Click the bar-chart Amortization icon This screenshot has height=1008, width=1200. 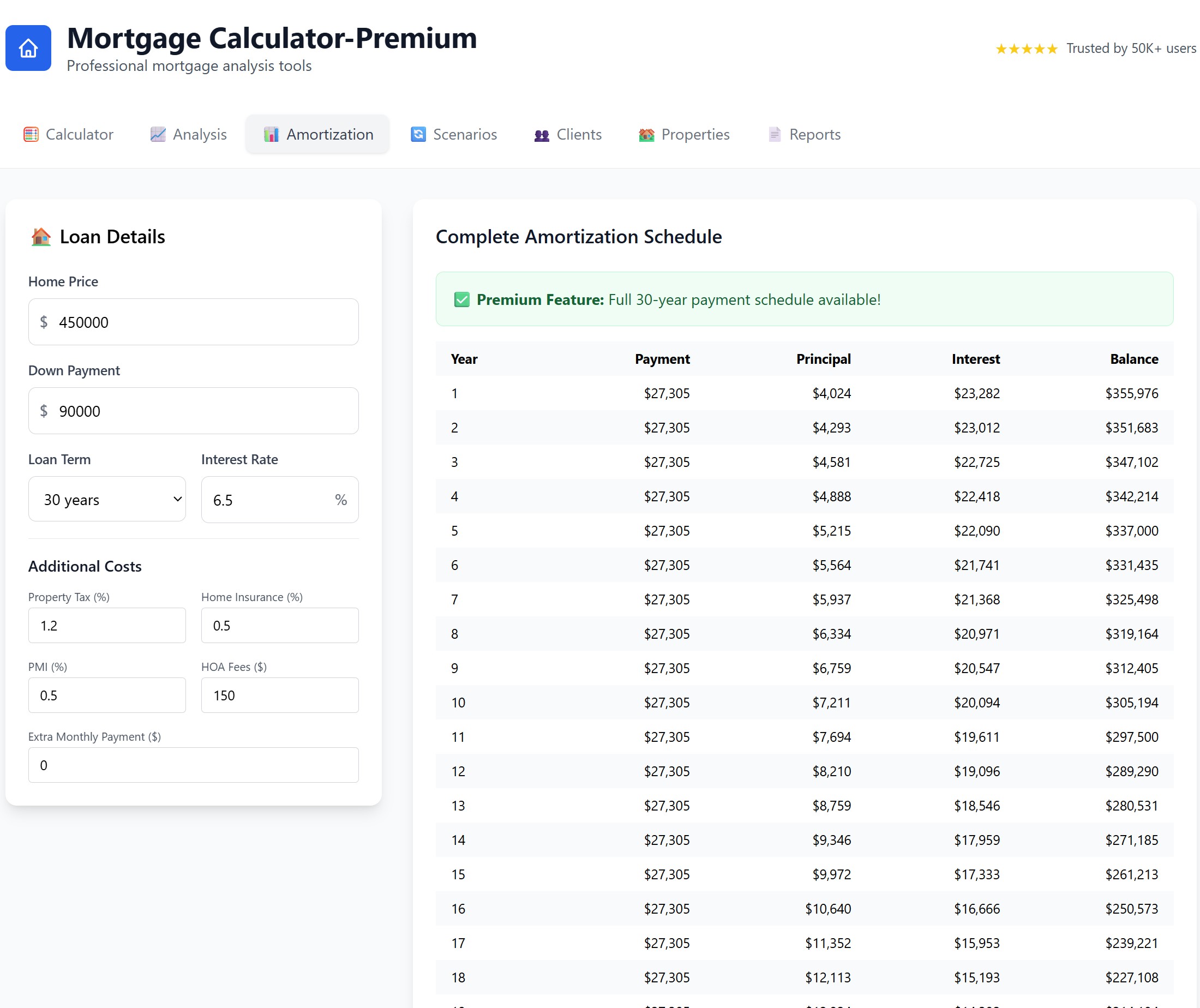271,134
